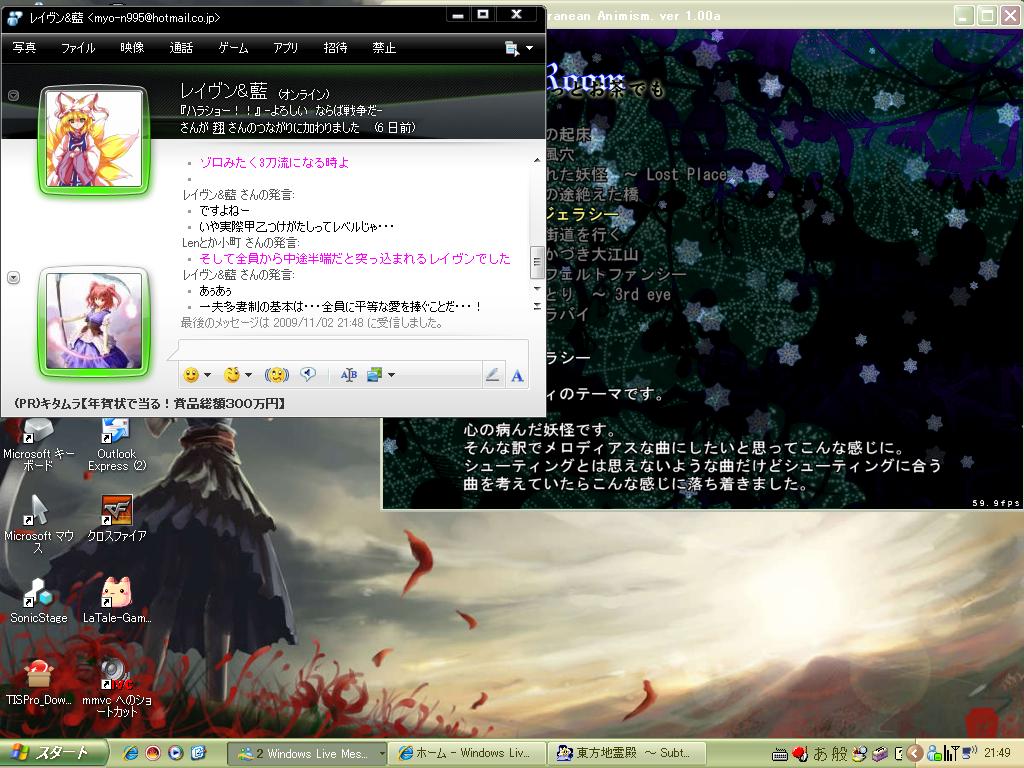Click the 翔さんのつながり status line
This screenshot has width=1024, height=768.
(298, 127)
